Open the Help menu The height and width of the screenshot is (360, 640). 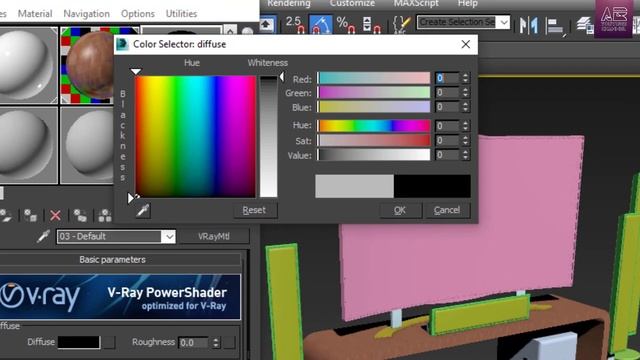point(467,4)
